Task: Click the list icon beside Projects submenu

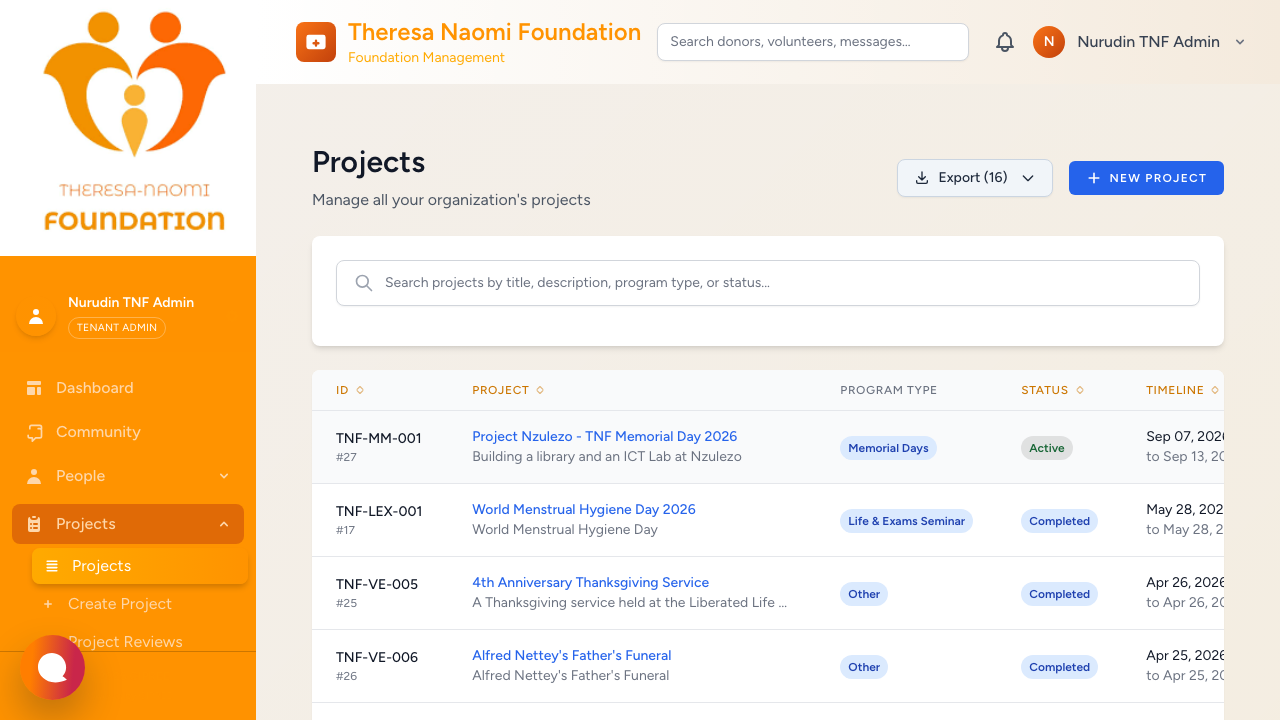Action: coord(52,566)
